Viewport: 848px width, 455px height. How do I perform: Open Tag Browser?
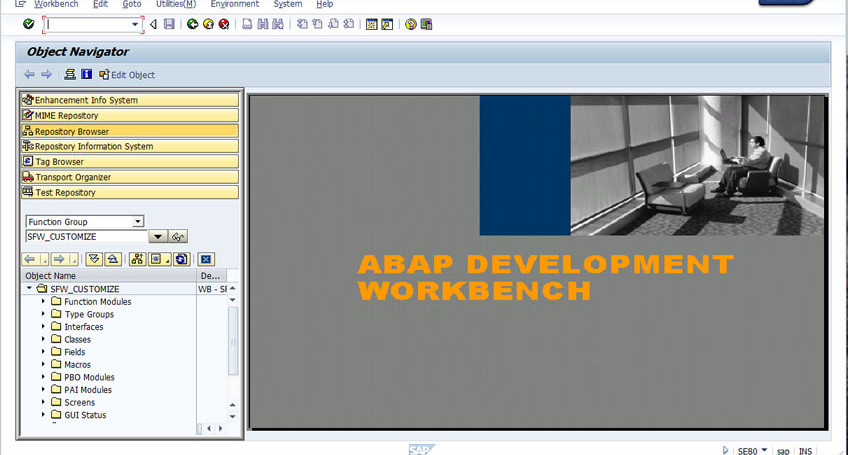[130, 161]
